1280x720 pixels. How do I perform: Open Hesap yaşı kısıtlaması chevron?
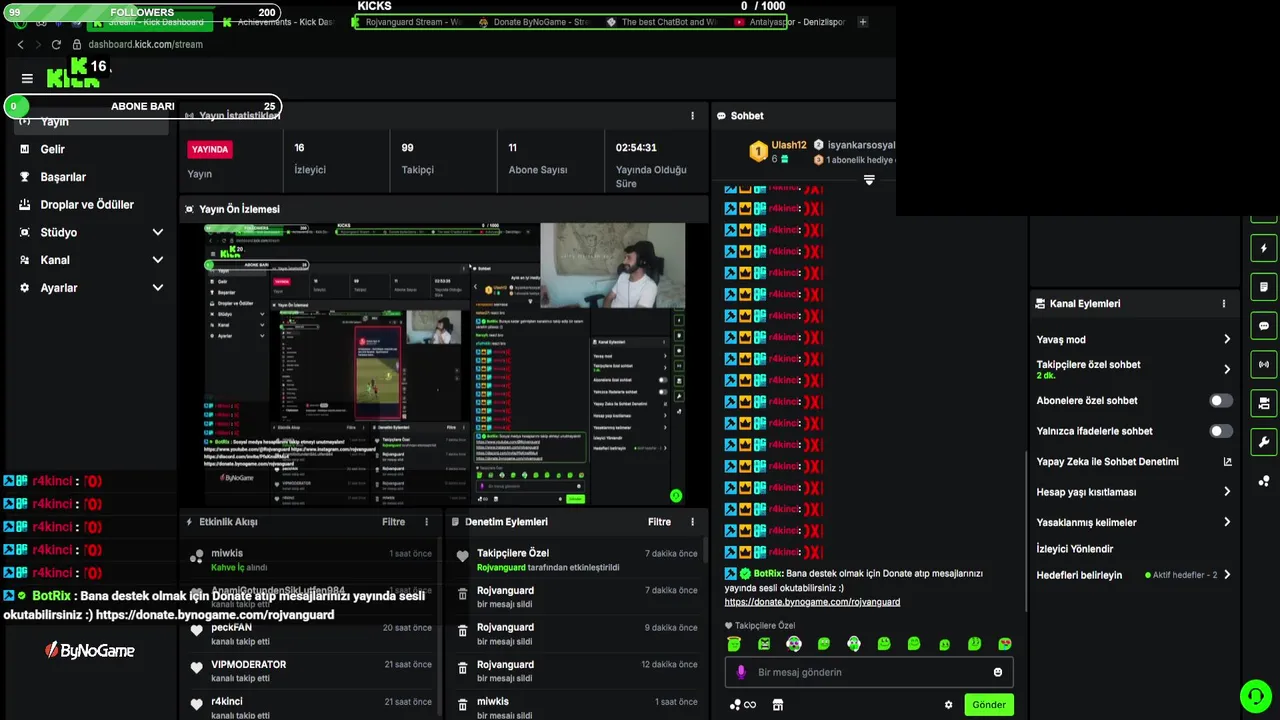[x=1227, y=492]
